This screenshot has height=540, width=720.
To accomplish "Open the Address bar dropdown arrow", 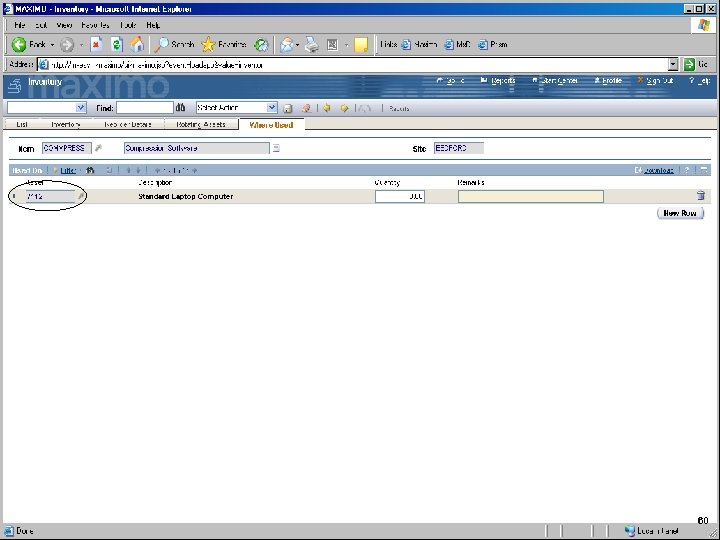I will coord(673,64).
